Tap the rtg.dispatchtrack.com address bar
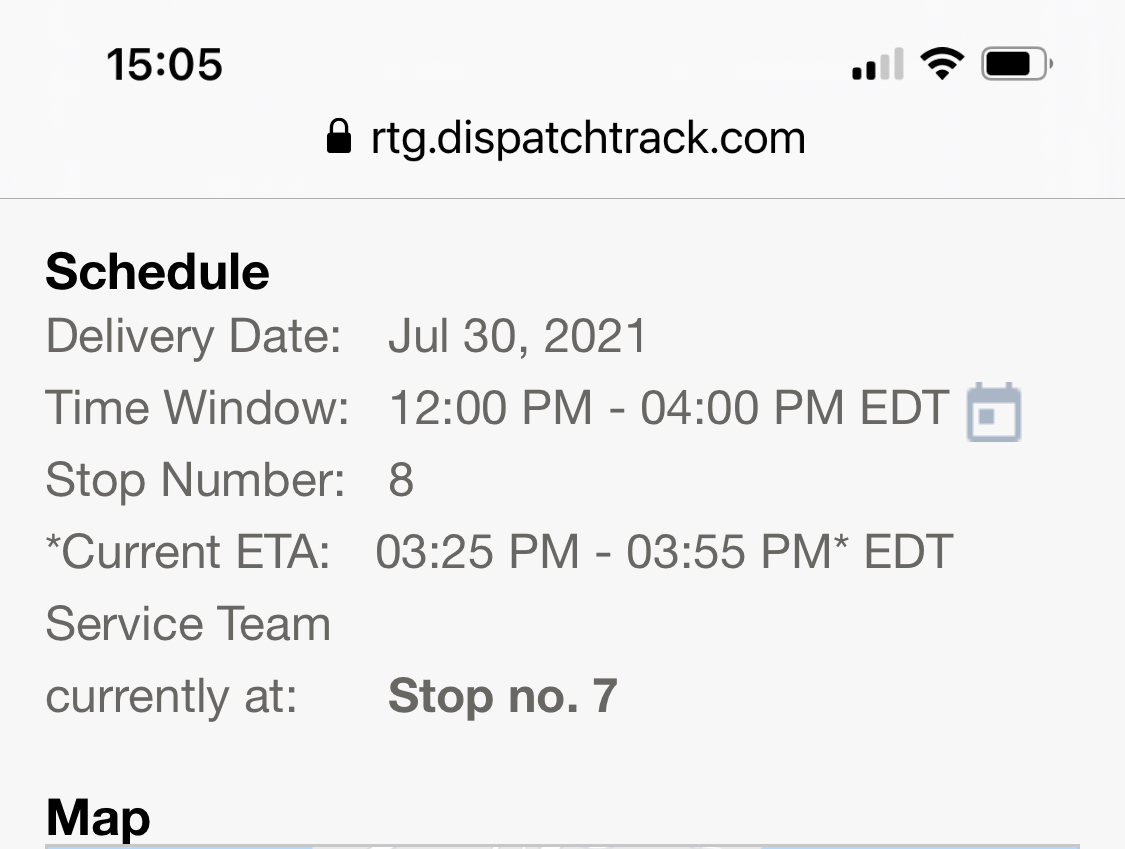Viewport: 1125px width, 849px height. pos(588,137)
